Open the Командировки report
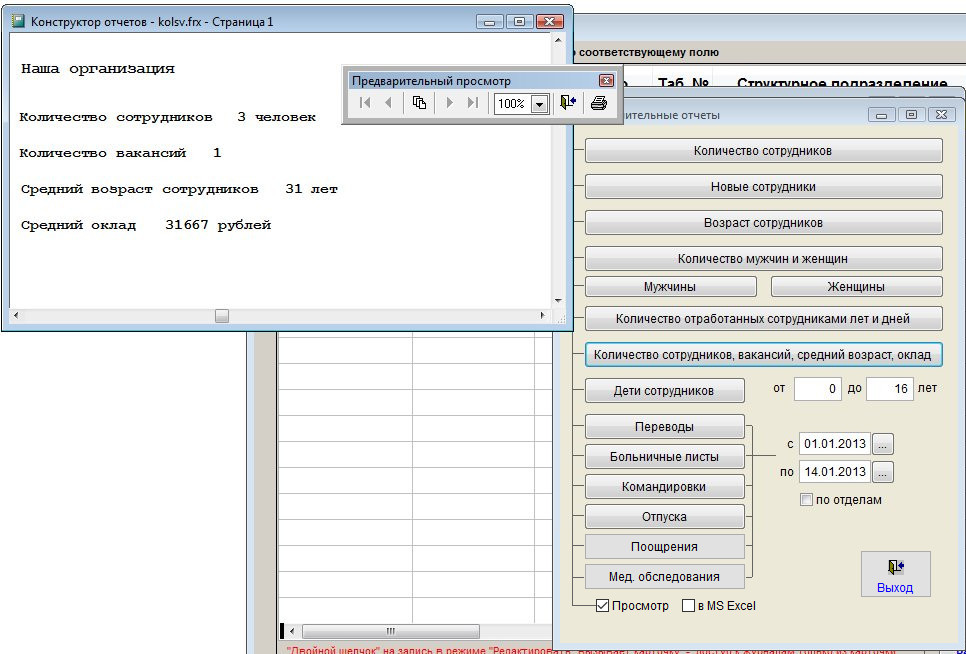966x654 pixels. coord(664,486)
